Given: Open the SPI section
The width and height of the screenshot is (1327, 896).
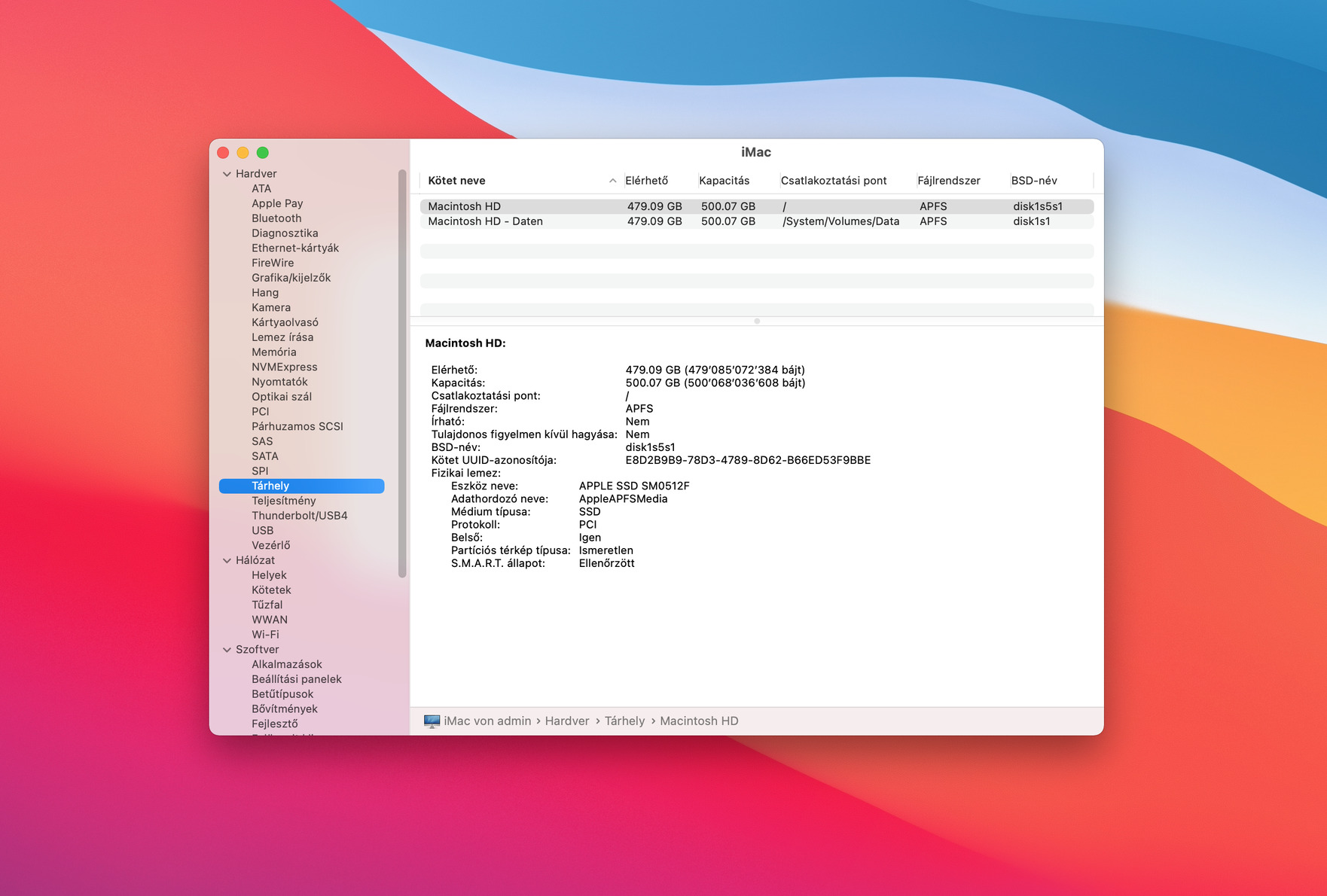Looking at the screenshot, I should pos(260,471).
